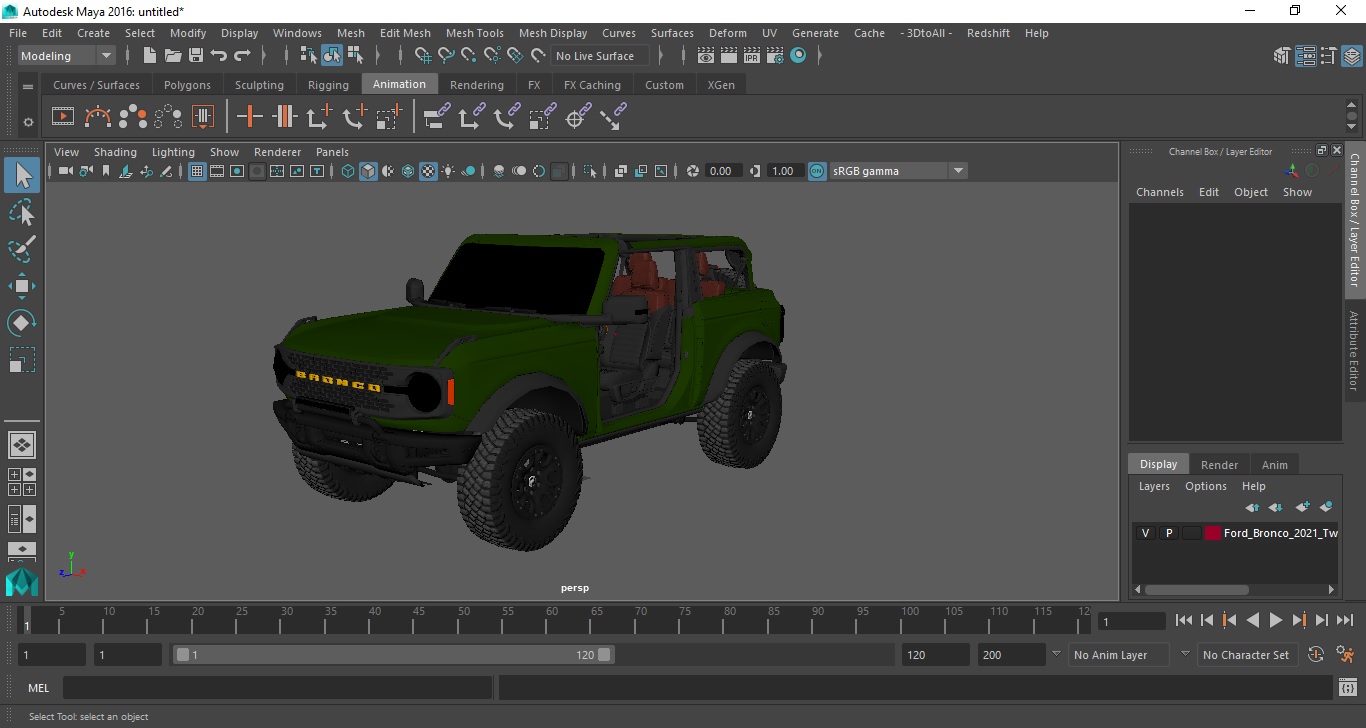This screenshot has width=1366, height=728.
Task: Open a scene with the folder icon
Action: coord(173,55)
